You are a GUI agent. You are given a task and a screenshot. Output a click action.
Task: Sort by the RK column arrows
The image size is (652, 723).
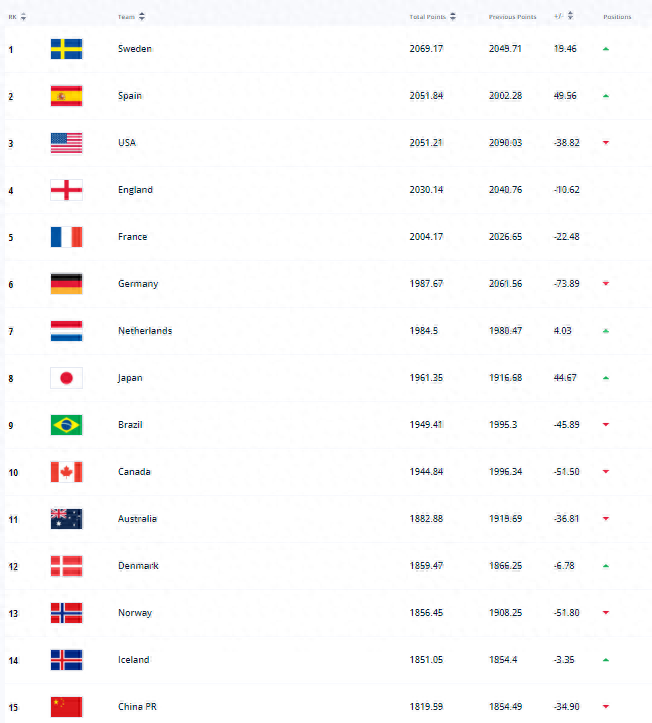[24, 17]
